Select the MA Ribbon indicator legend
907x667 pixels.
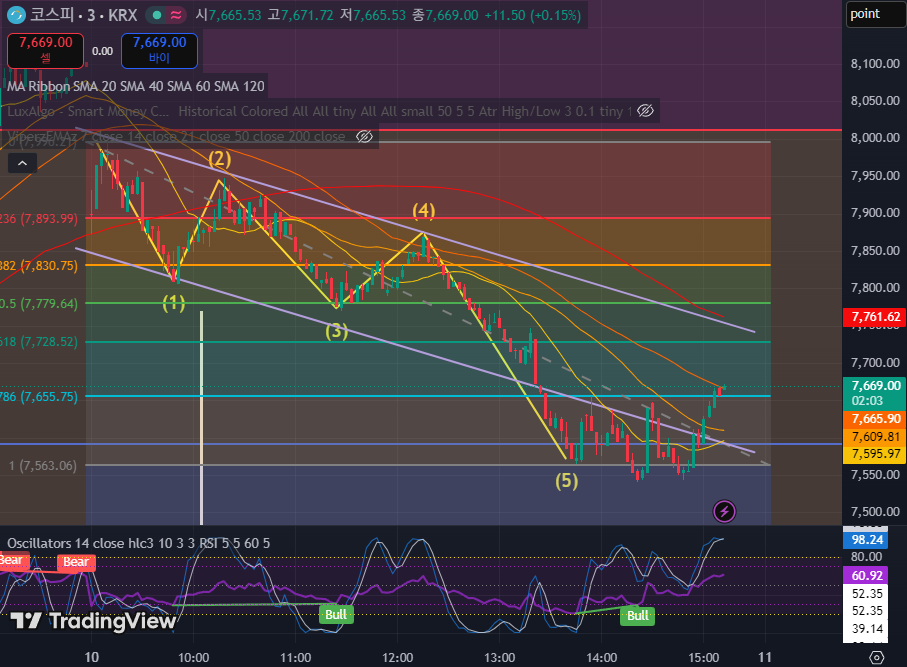[x=135, y=86]
